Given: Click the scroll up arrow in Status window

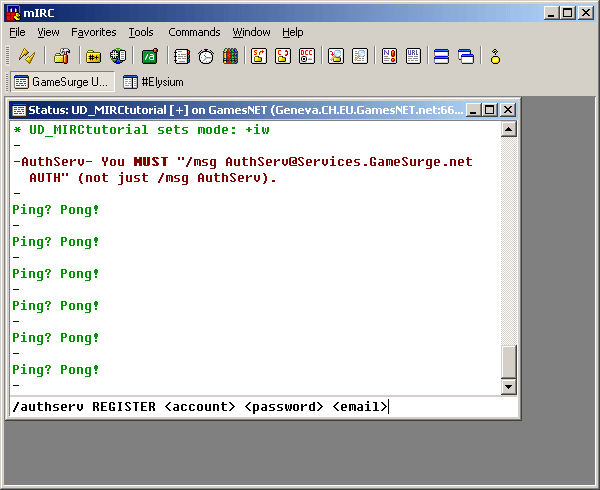Looking at the screenshot, I should [509, 129].
